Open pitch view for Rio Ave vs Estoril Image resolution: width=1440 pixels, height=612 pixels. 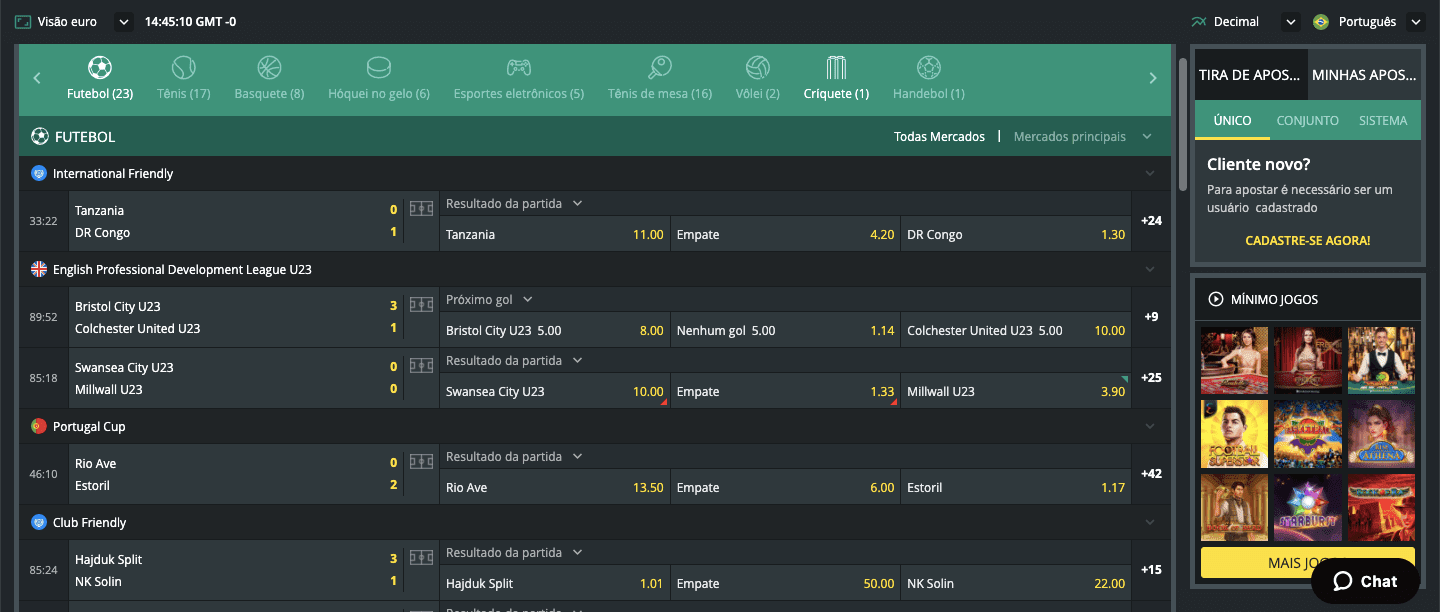click(x=421, y=462)
